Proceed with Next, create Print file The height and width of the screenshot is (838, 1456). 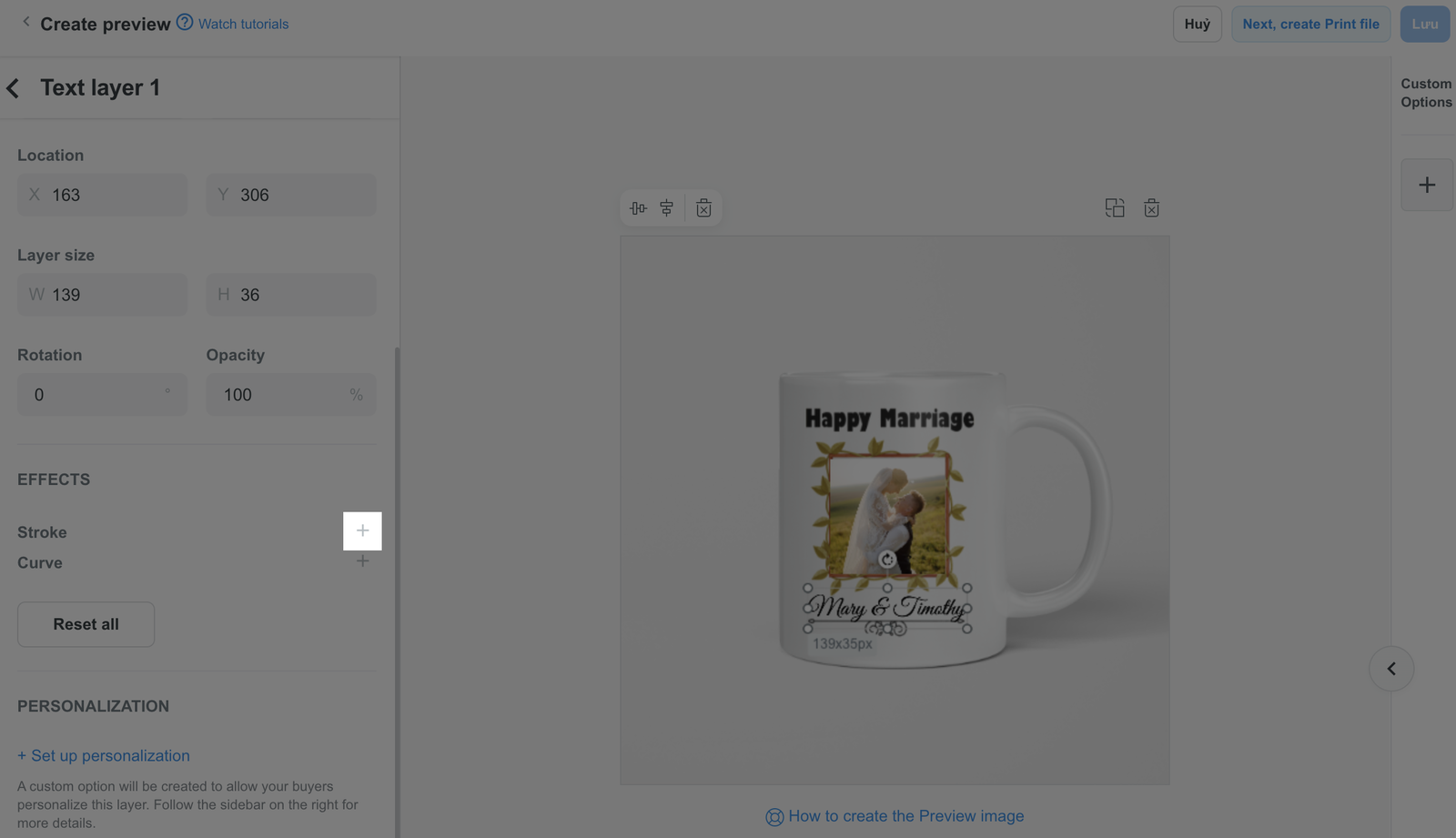point(1310,24)
